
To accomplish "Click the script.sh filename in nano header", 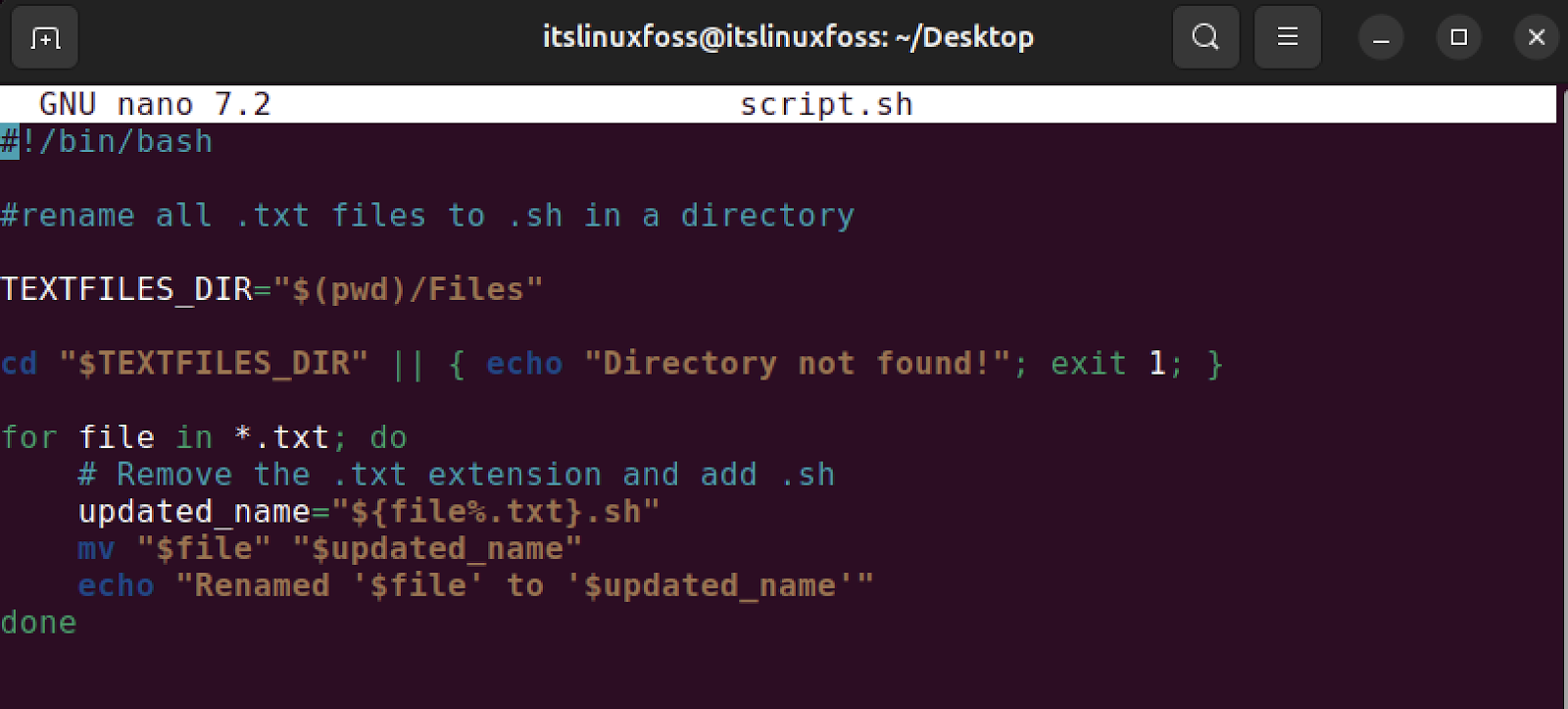I will coord(826,104).
